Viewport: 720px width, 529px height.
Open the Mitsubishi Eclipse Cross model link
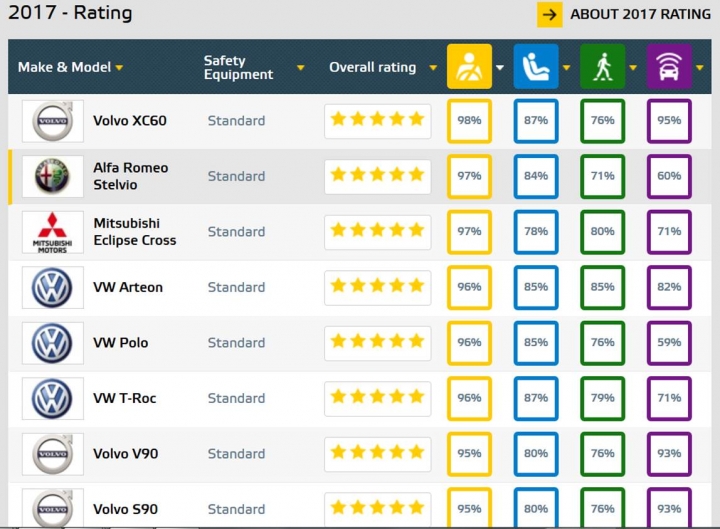(135, 231)
